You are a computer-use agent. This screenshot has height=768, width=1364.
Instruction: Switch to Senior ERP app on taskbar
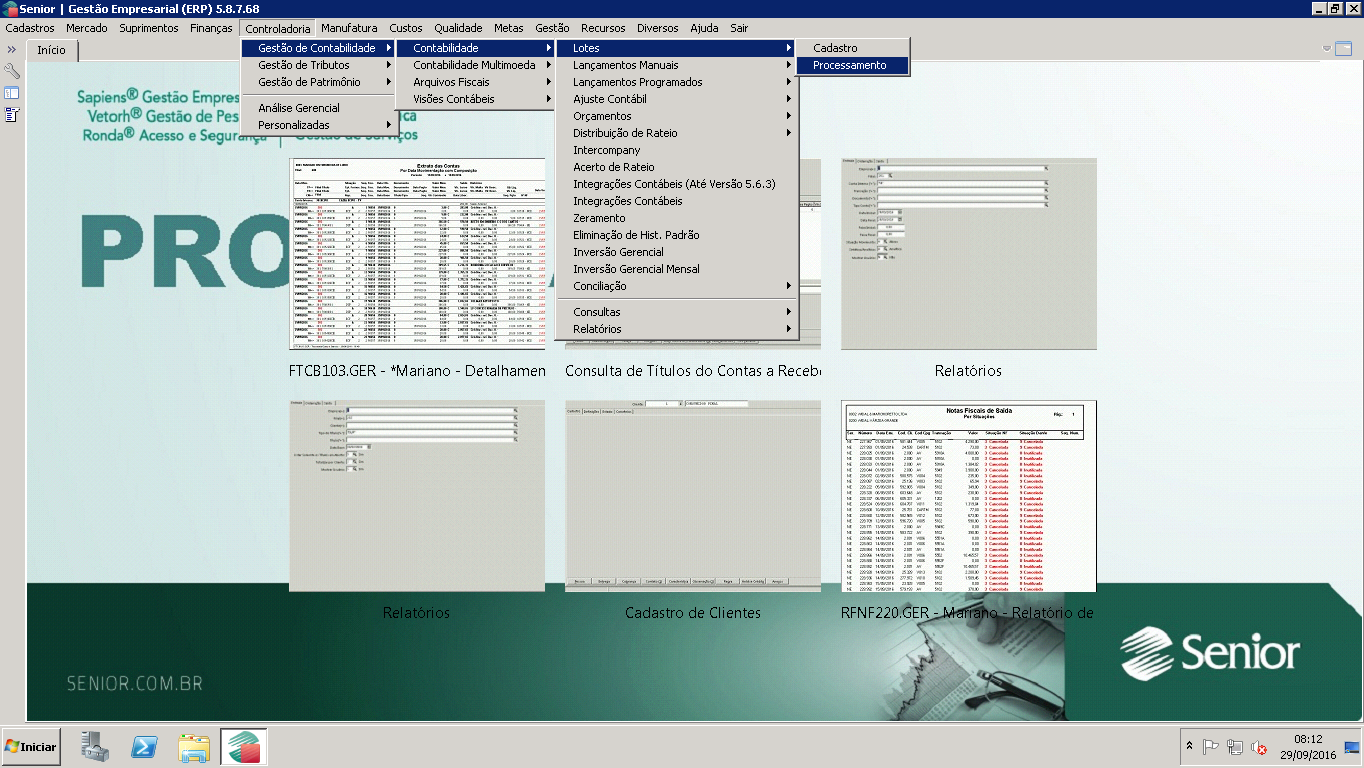pos(243,746)
